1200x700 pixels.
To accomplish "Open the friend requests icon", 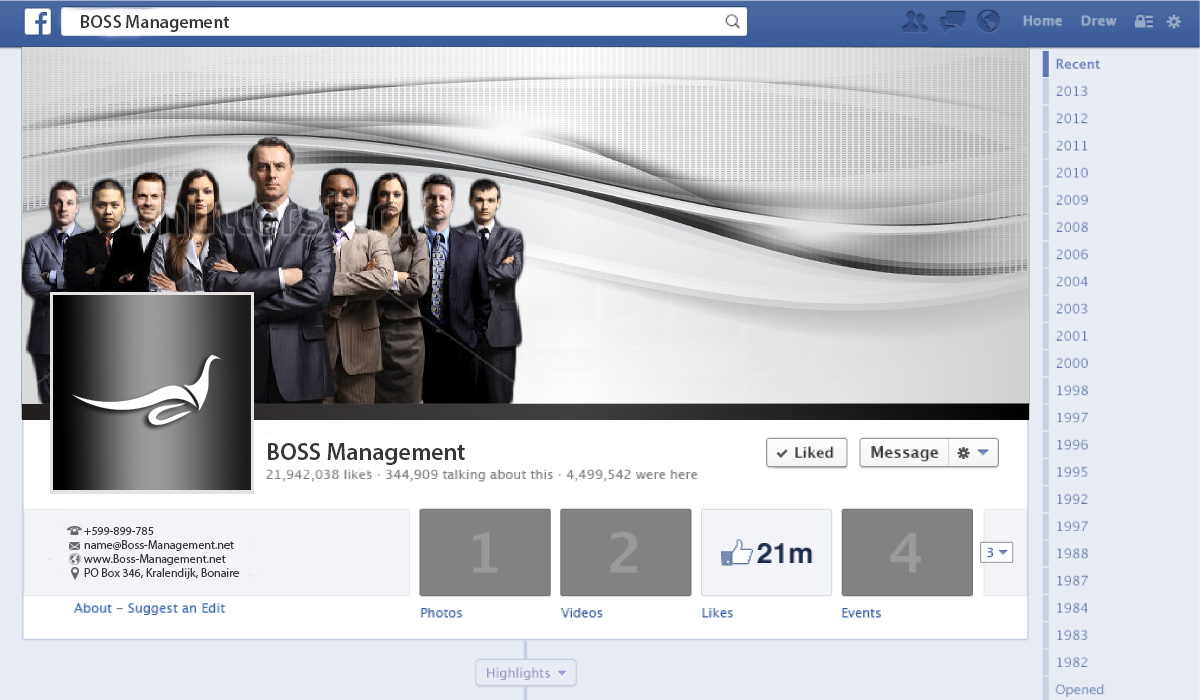I will pos(915,21).
